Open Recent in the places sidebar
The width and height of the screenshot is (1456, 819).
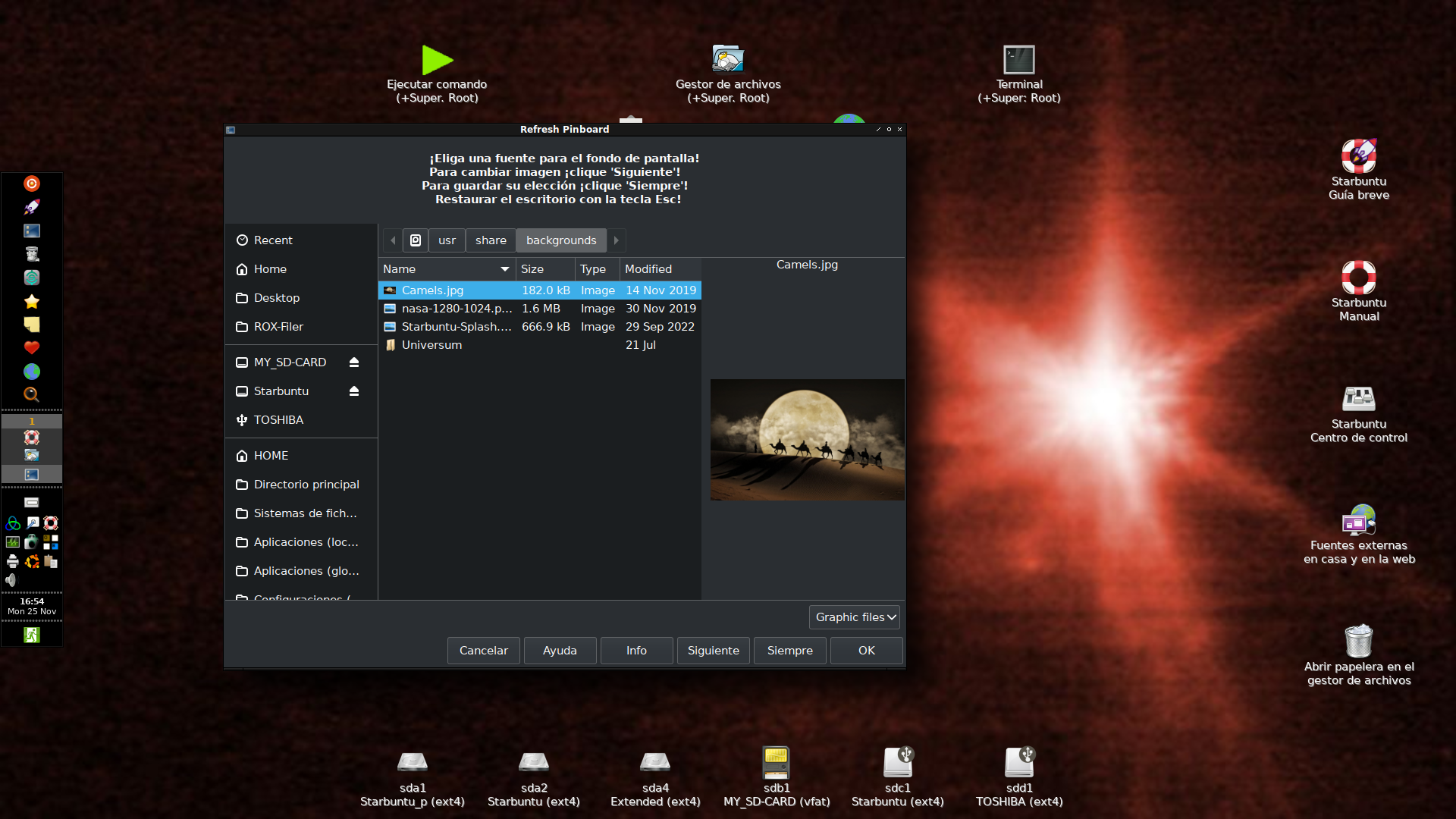(301, 240)
